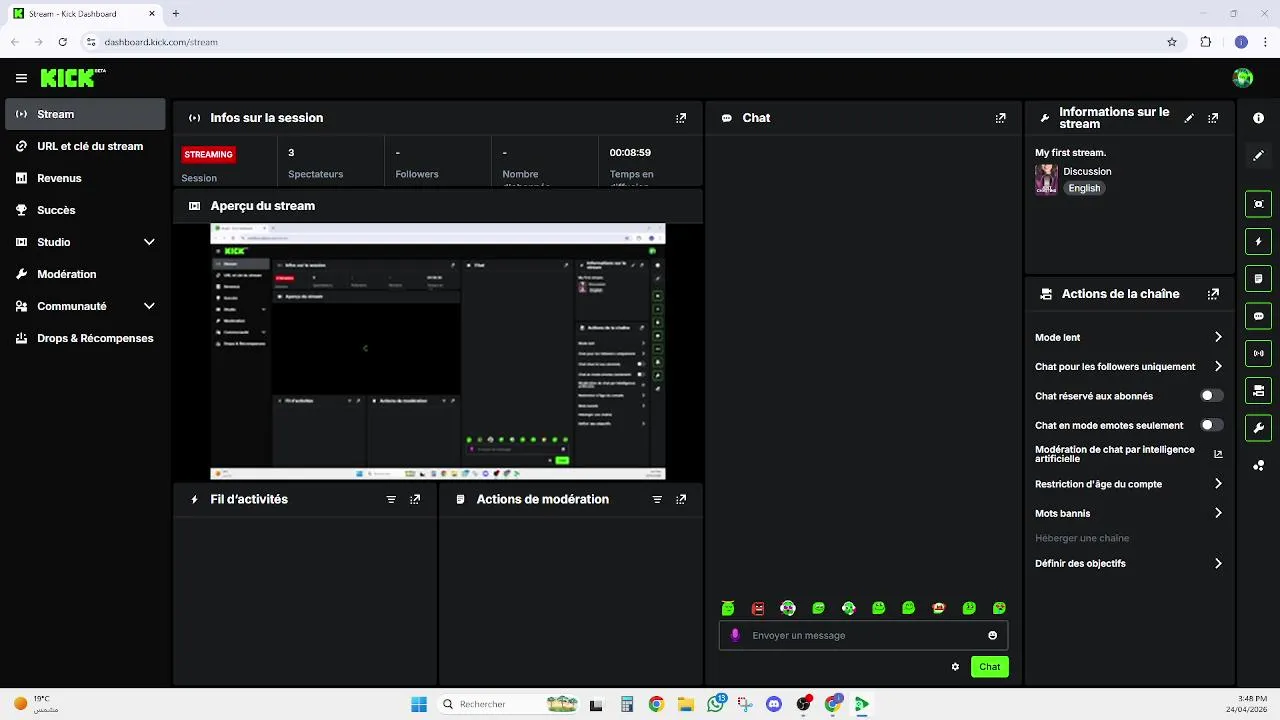Enable Chat en mode emotes seulement switch

(x=1211, y=425)
